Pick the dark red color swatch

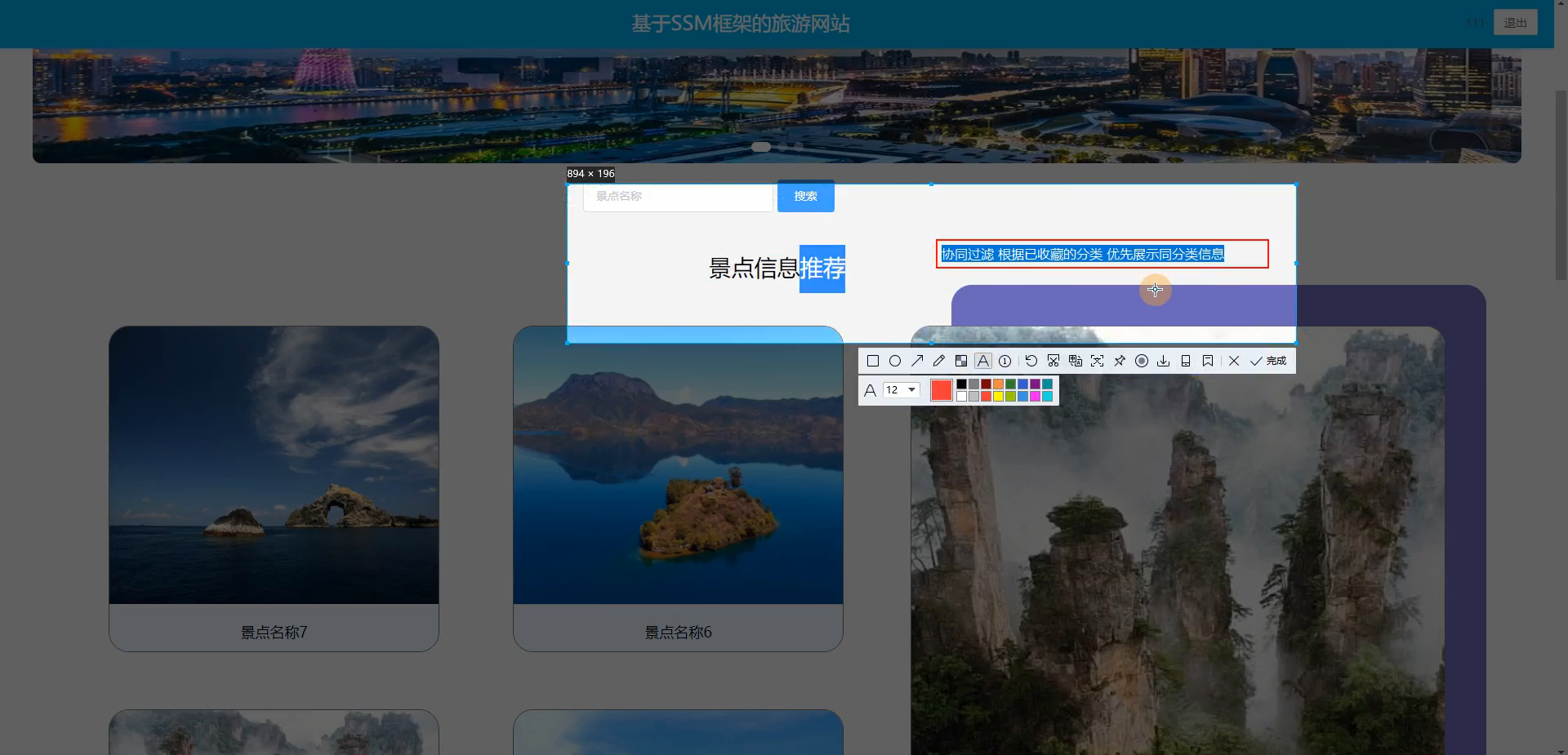coord(986,384)
